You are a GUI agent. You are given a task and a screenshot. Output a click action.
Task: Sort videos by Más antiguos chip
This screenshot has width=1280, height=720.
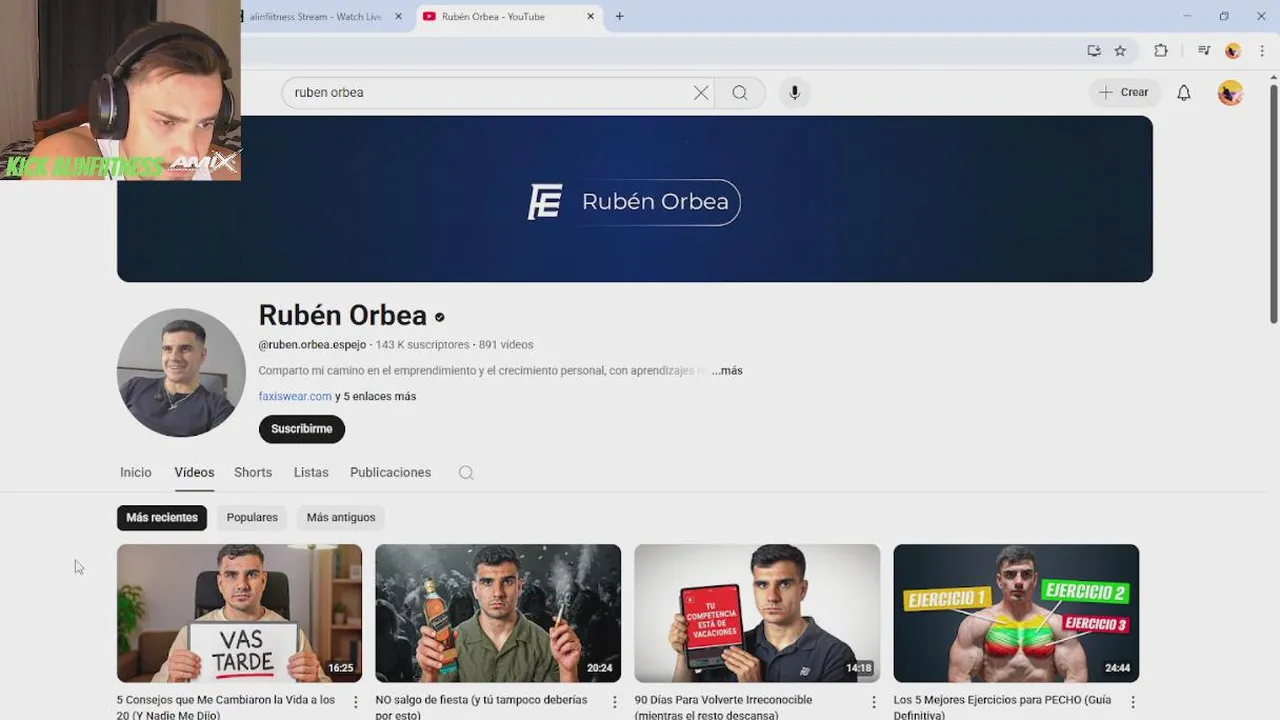[341, 517]
